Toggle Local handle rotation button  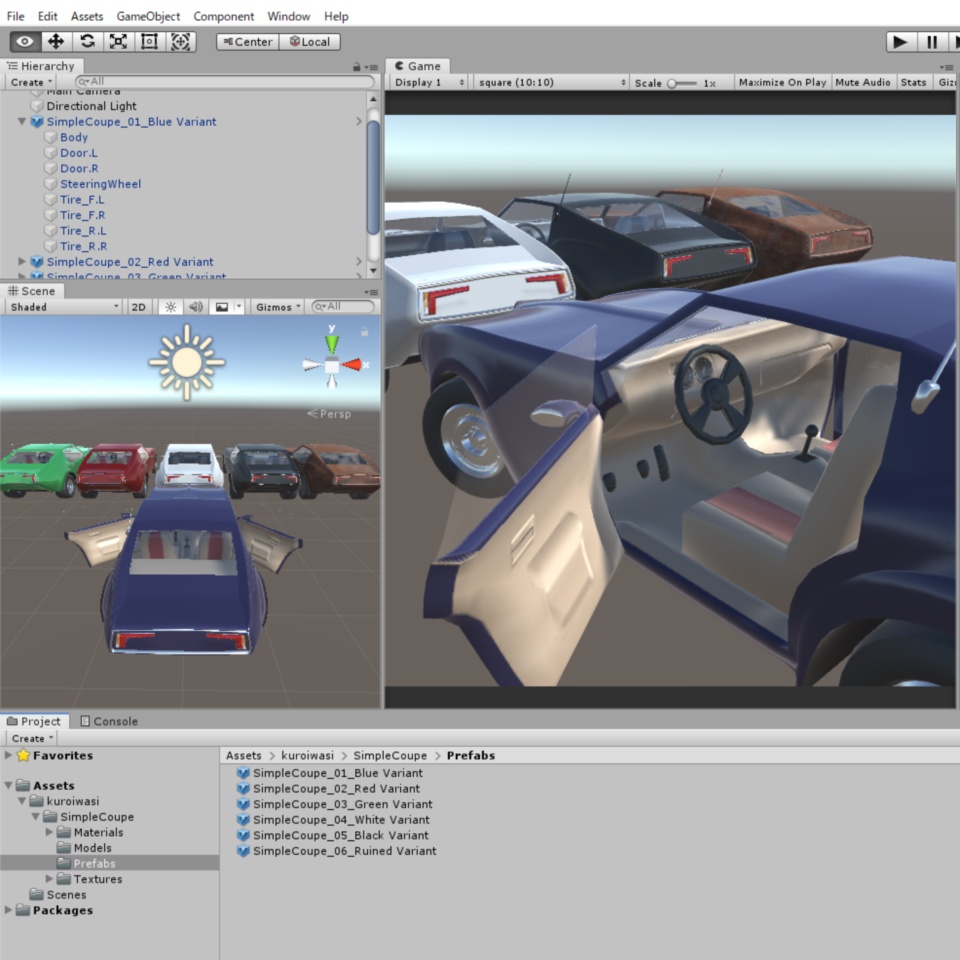point(310,42)
